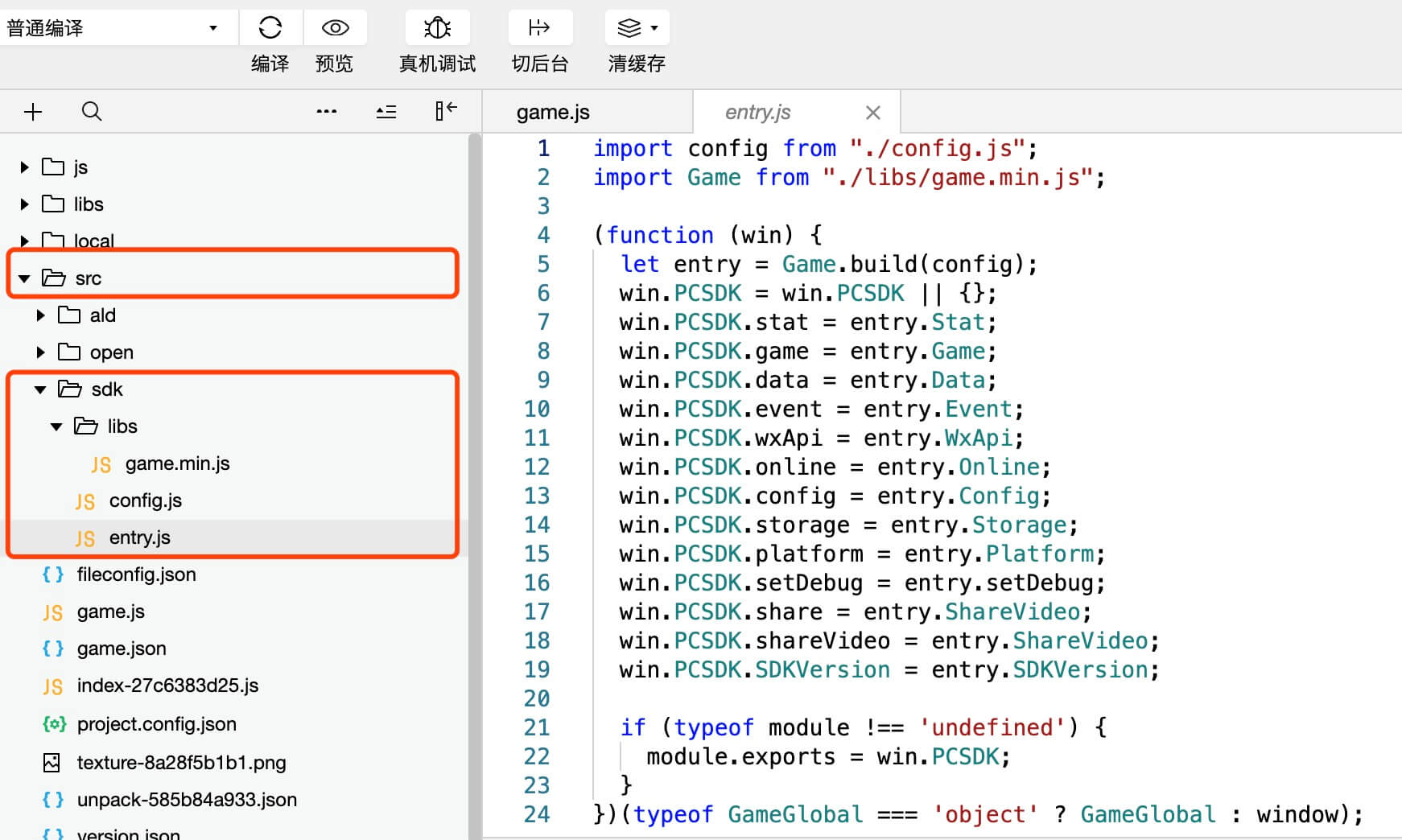Click the JS icon beside config.js
This screenshot has height=840, width=1402.
(x=85, y=502)
